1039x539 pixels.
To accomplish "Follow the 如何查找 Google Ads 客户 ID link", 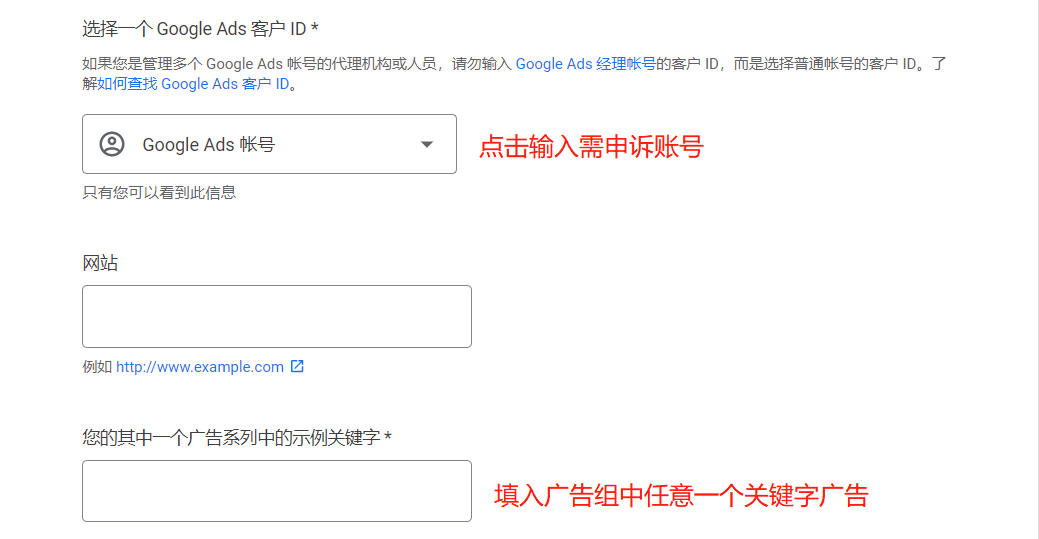I will pos(194,84).
